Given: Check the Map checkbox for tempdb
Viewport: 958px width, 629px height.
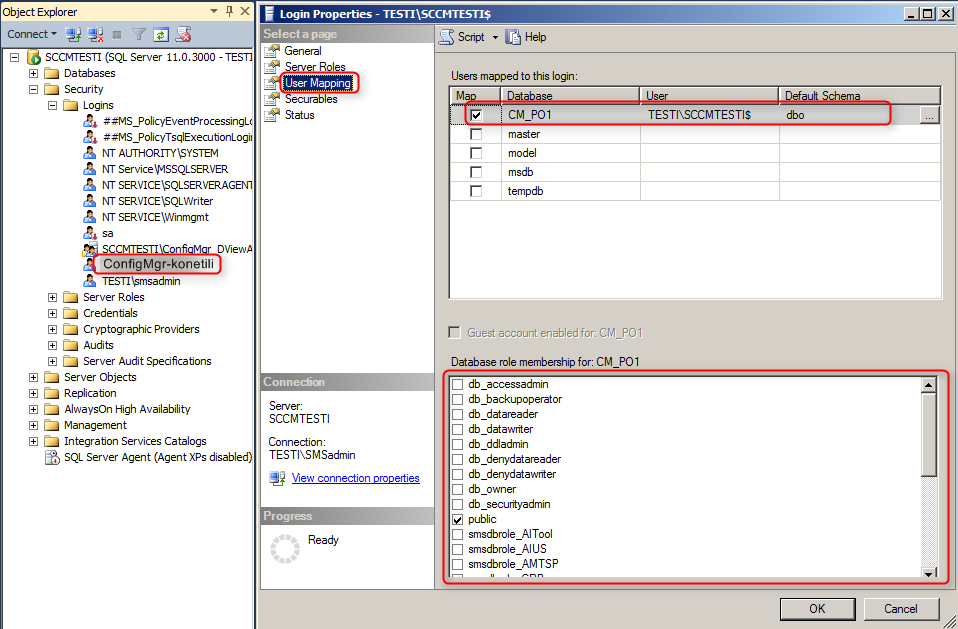Looking at the screenshot, I should pos(476,191).
